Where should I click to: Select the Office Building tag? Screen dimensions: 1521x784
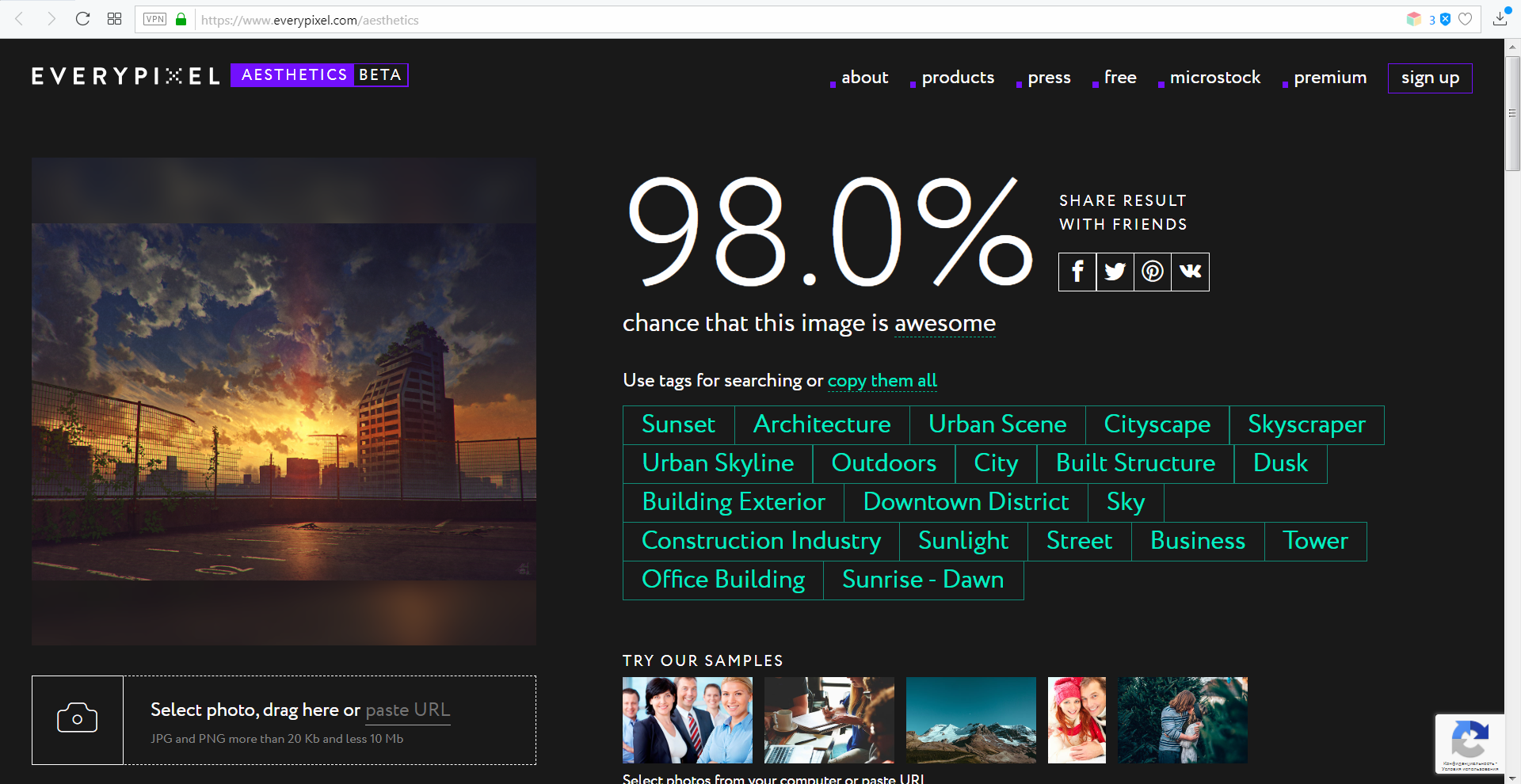tap(723, 580)
